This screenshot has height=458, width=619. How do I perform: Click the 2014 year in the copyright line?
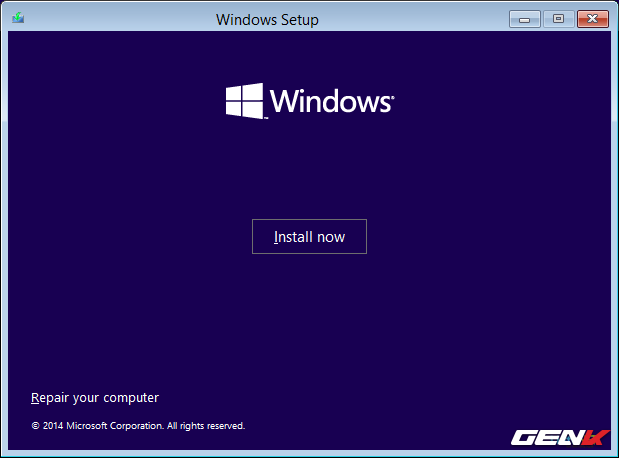53,425
